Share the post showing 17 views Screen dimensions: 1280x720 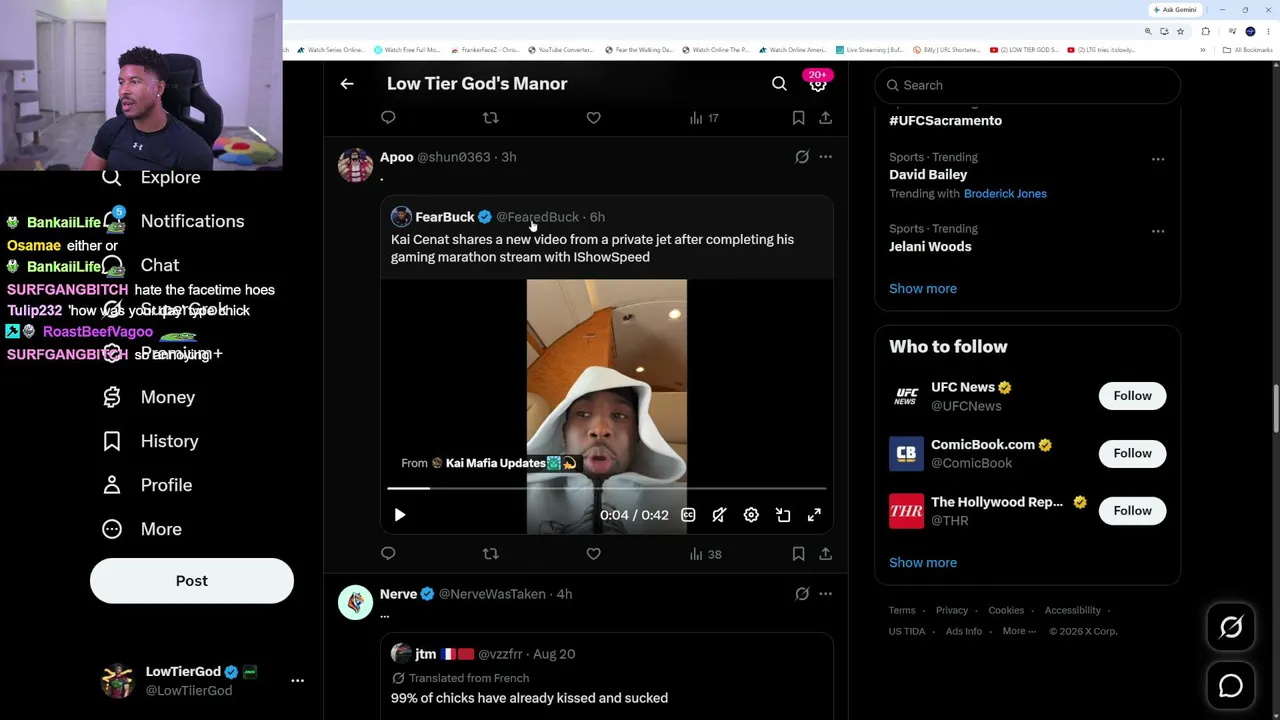click(x=825, y=118)
